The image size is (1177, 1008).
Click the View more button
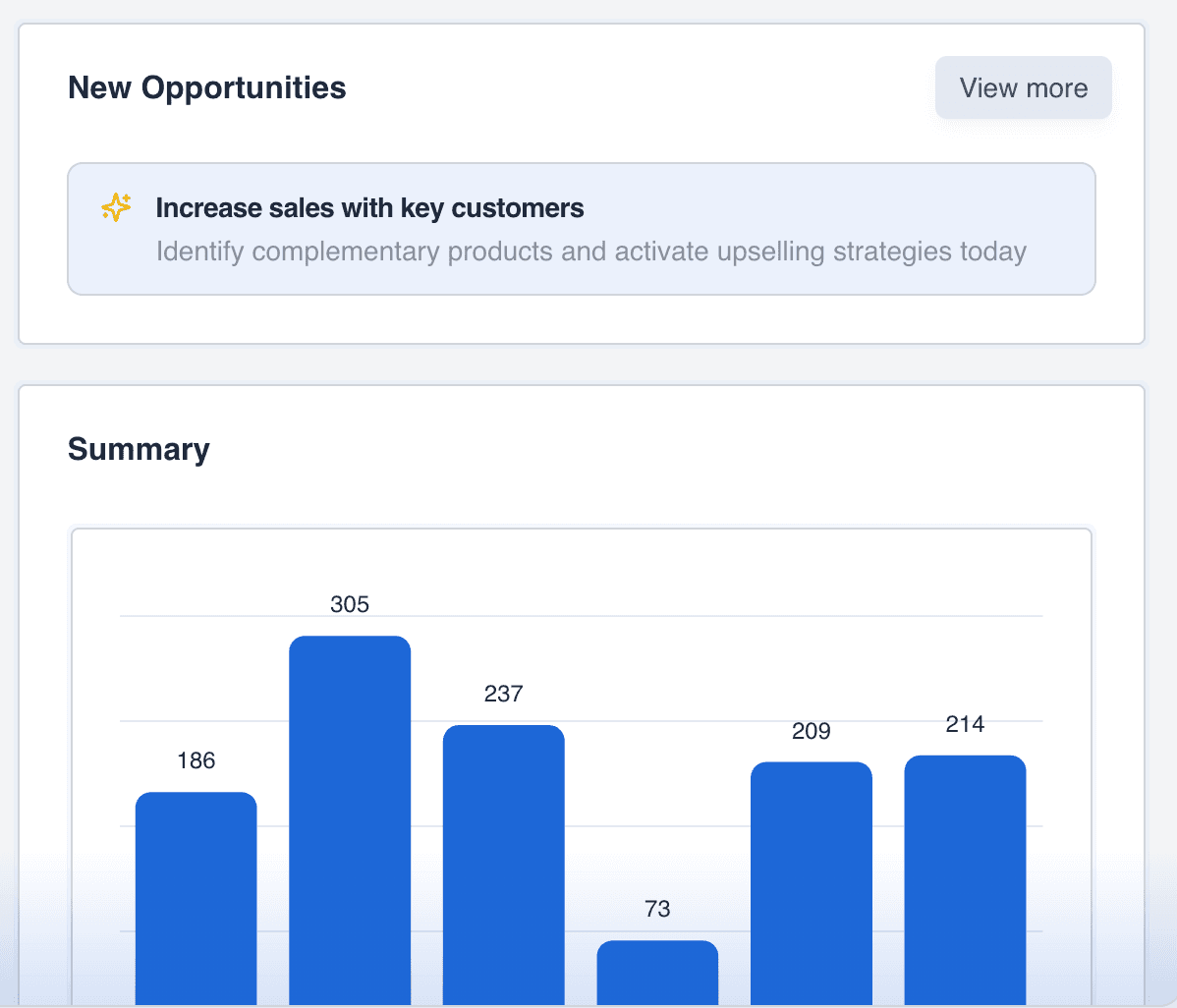coord(1023,88)
